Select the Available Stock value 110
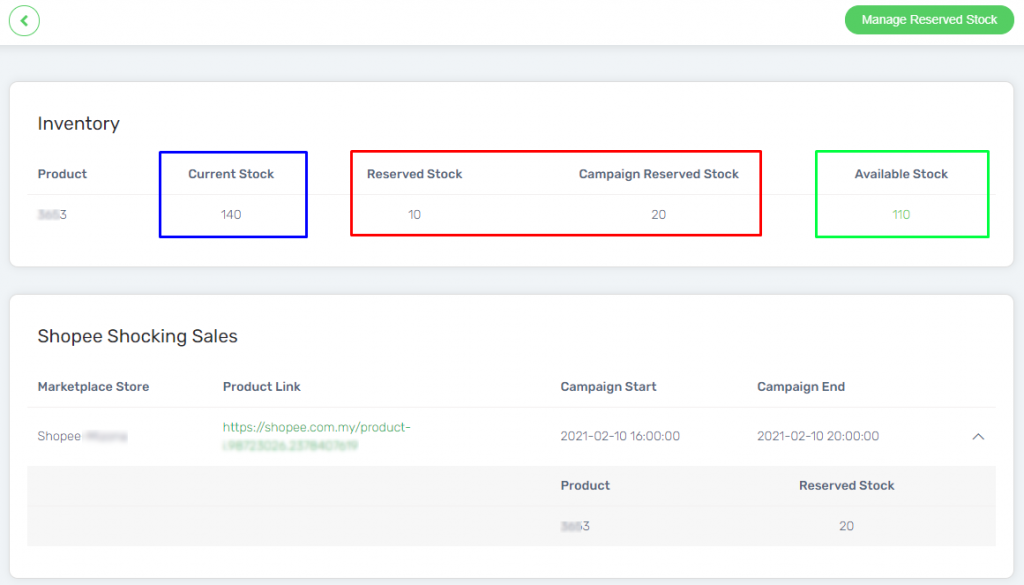This screenshot has height=585, width=1024. [901, 214]
